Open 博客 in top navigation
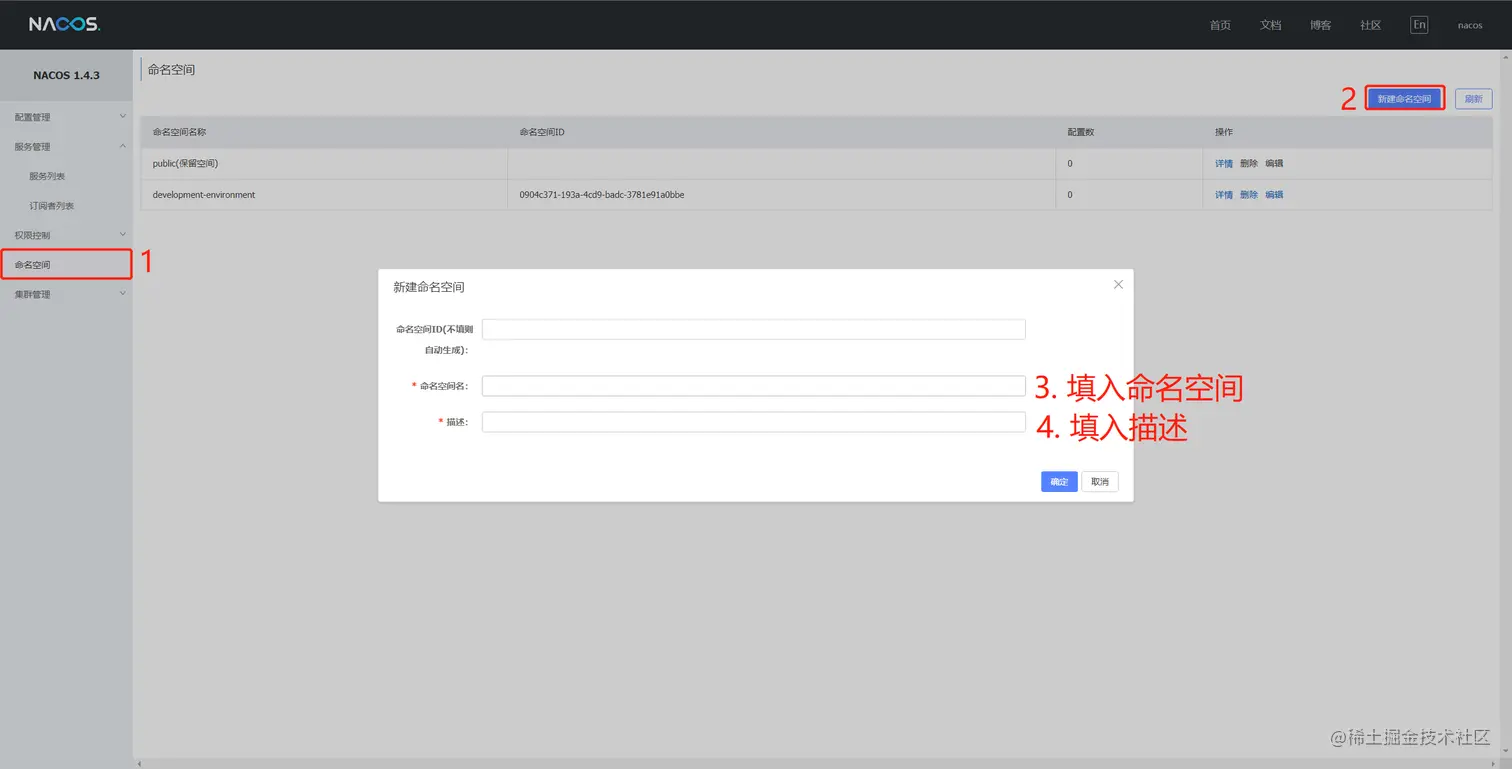1512x769 pixels. coord(1320,25)
